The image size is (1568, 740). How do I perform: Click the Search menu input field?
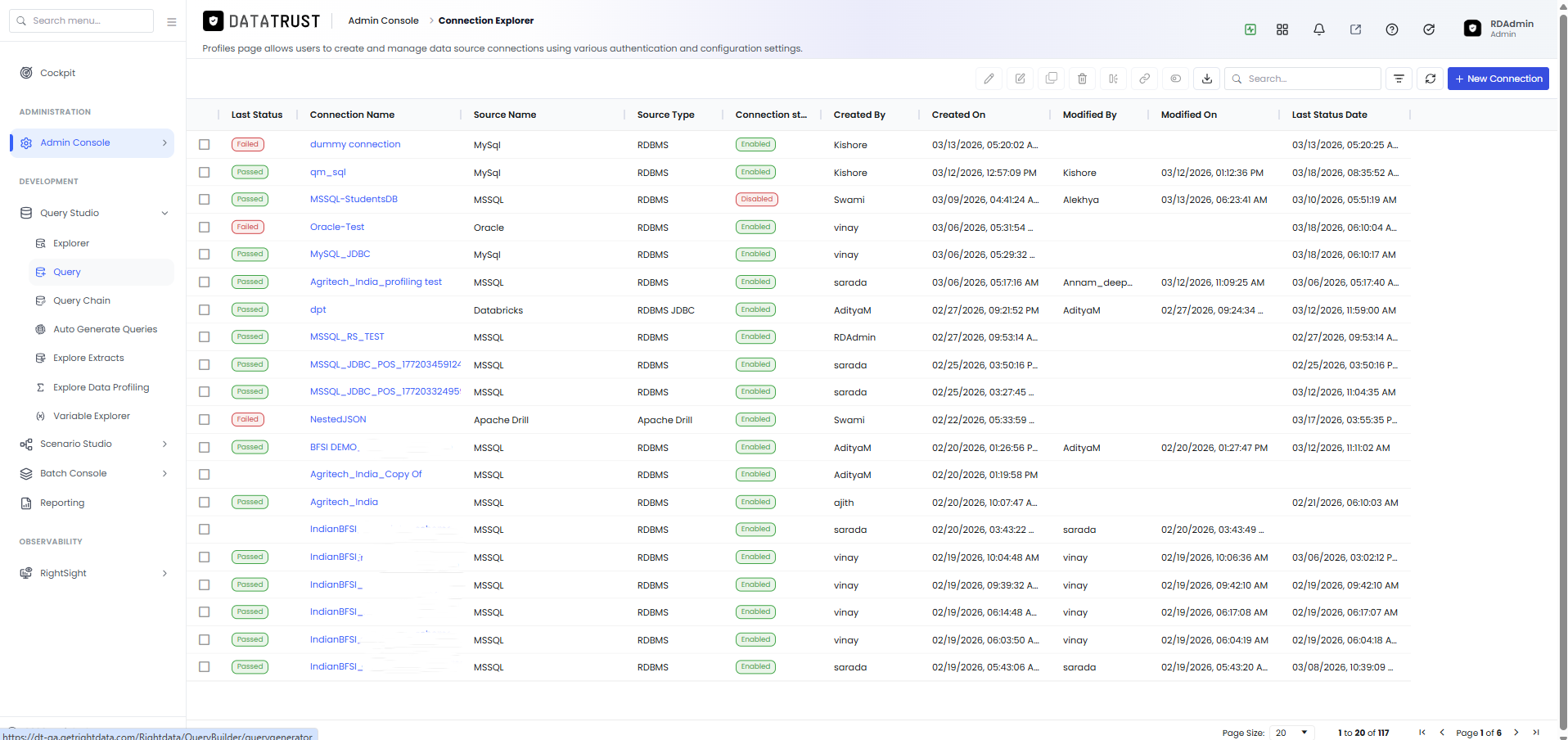point(81,20)
